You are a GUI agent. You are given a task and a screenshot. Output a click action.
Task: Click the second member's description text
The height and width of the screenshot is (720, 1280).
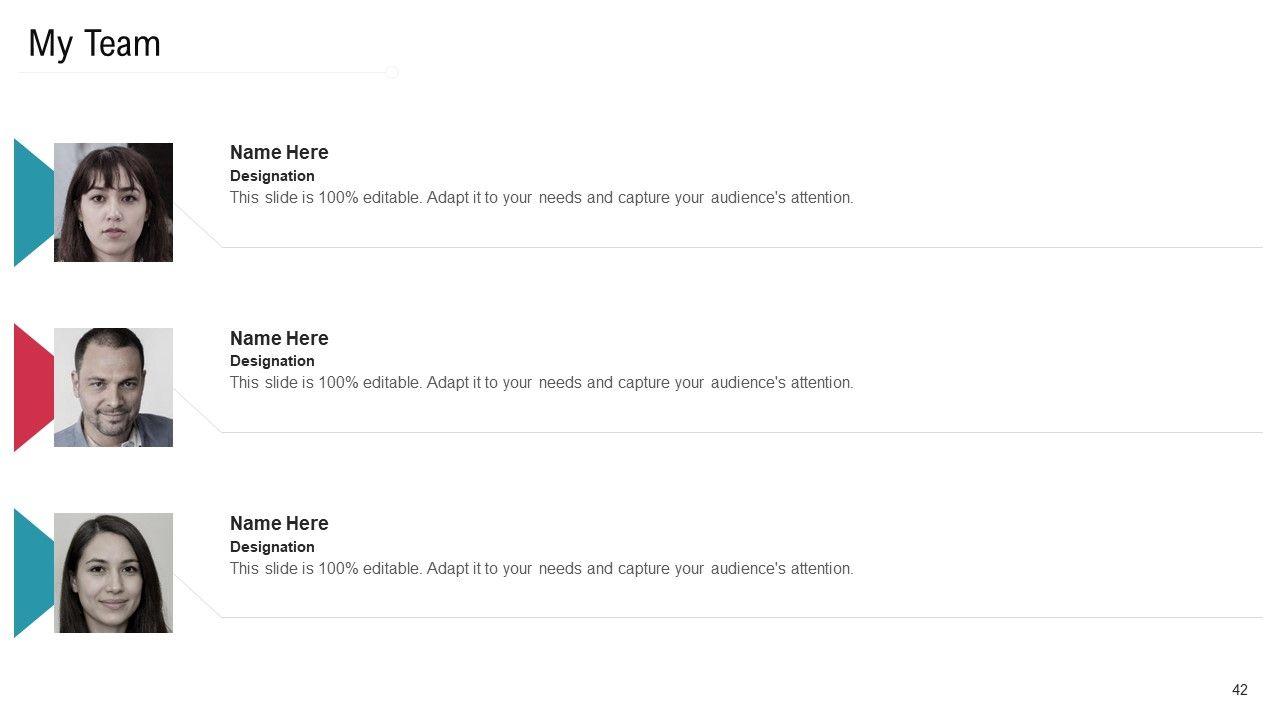click(541, 383)
